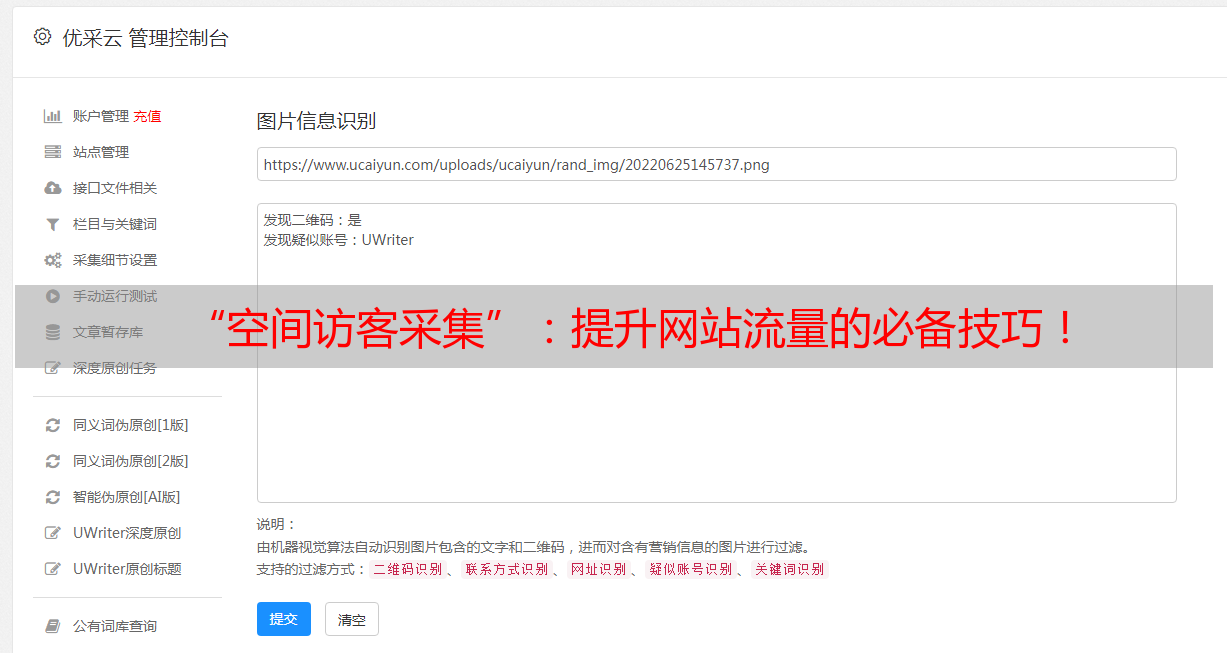Click the play circle icon next to 手动运行测试
1227x653 pixels.
(53, 296)
